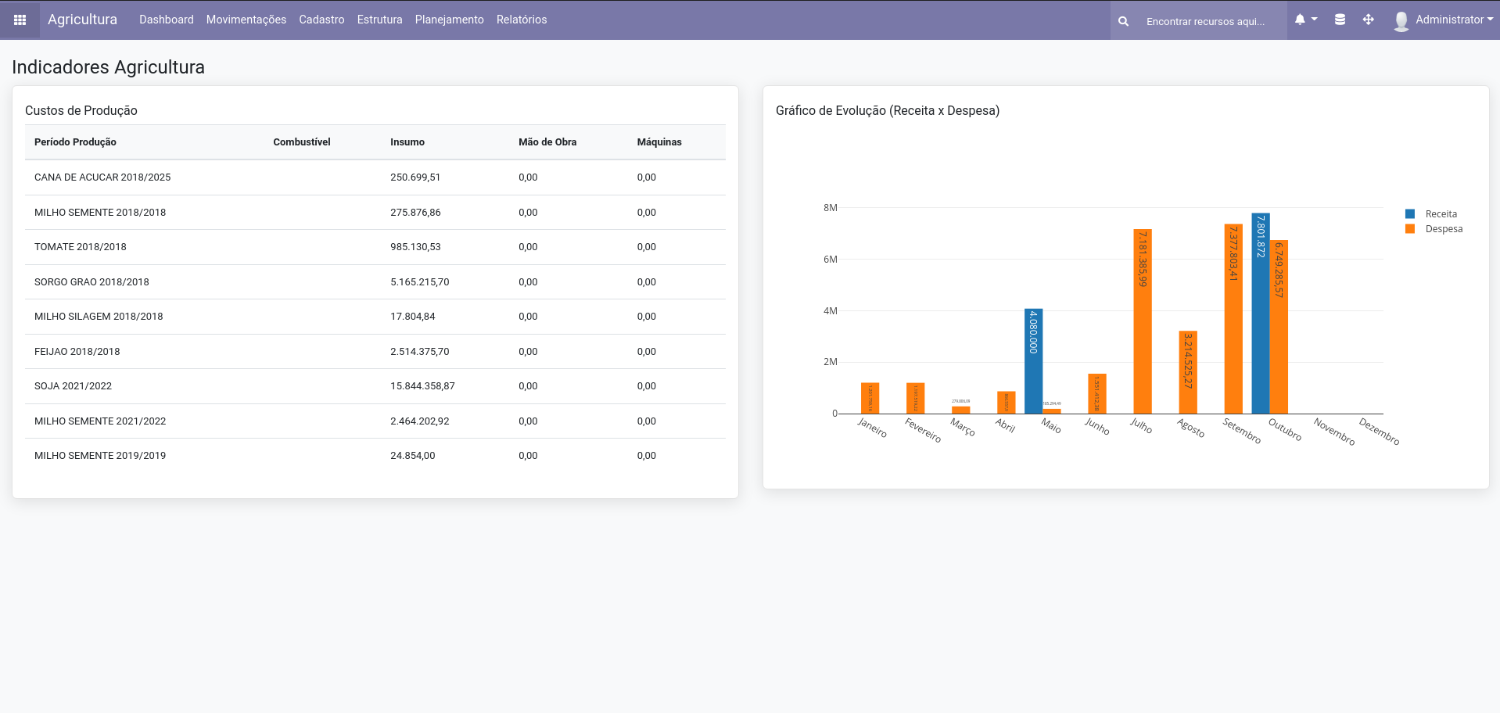Open the Movimentações menu
The image size is (1500, 713).
[x=246, y=20]
